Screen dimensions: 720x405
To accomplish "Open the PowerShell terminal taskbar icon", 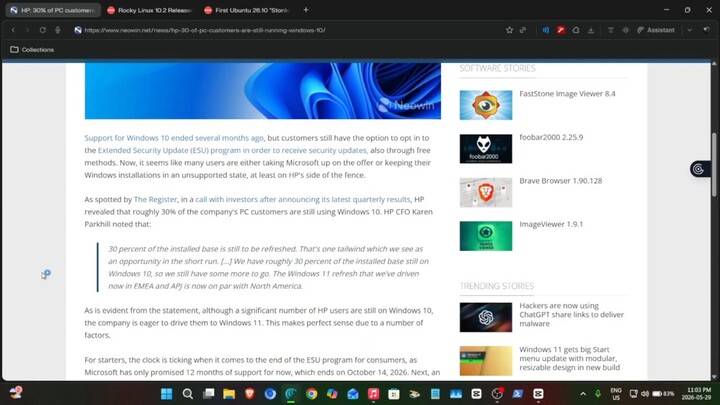I will 518,394.
